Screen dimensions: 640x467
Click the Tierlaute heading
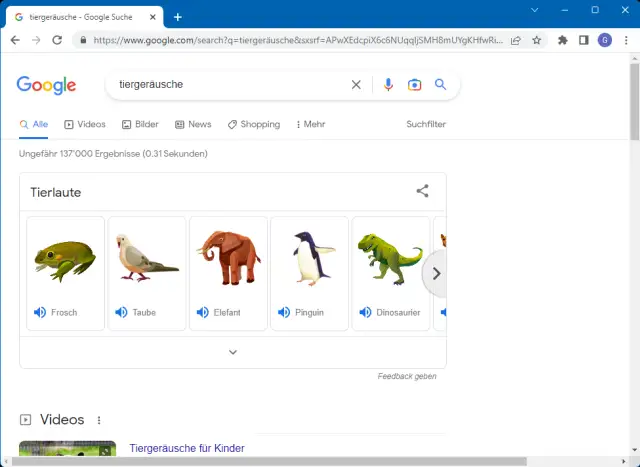point(56,192)
